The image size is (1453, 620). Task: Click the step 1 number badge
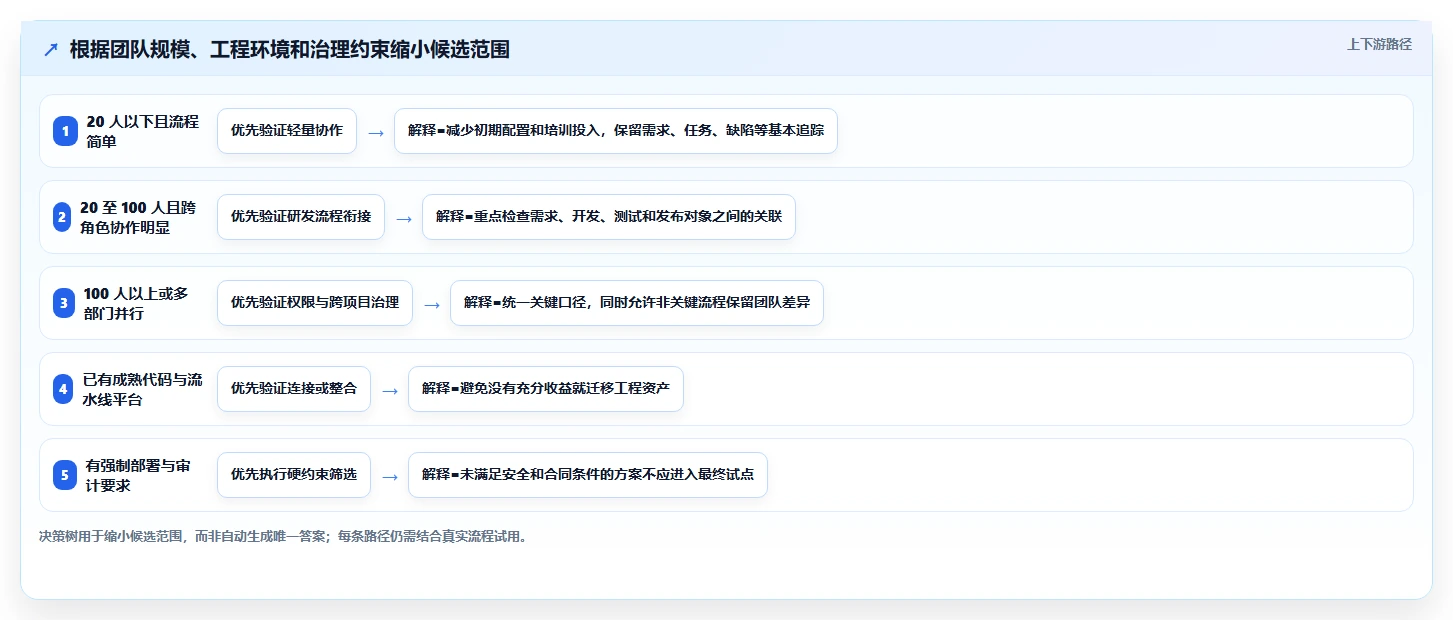click(x=65, y=131)
